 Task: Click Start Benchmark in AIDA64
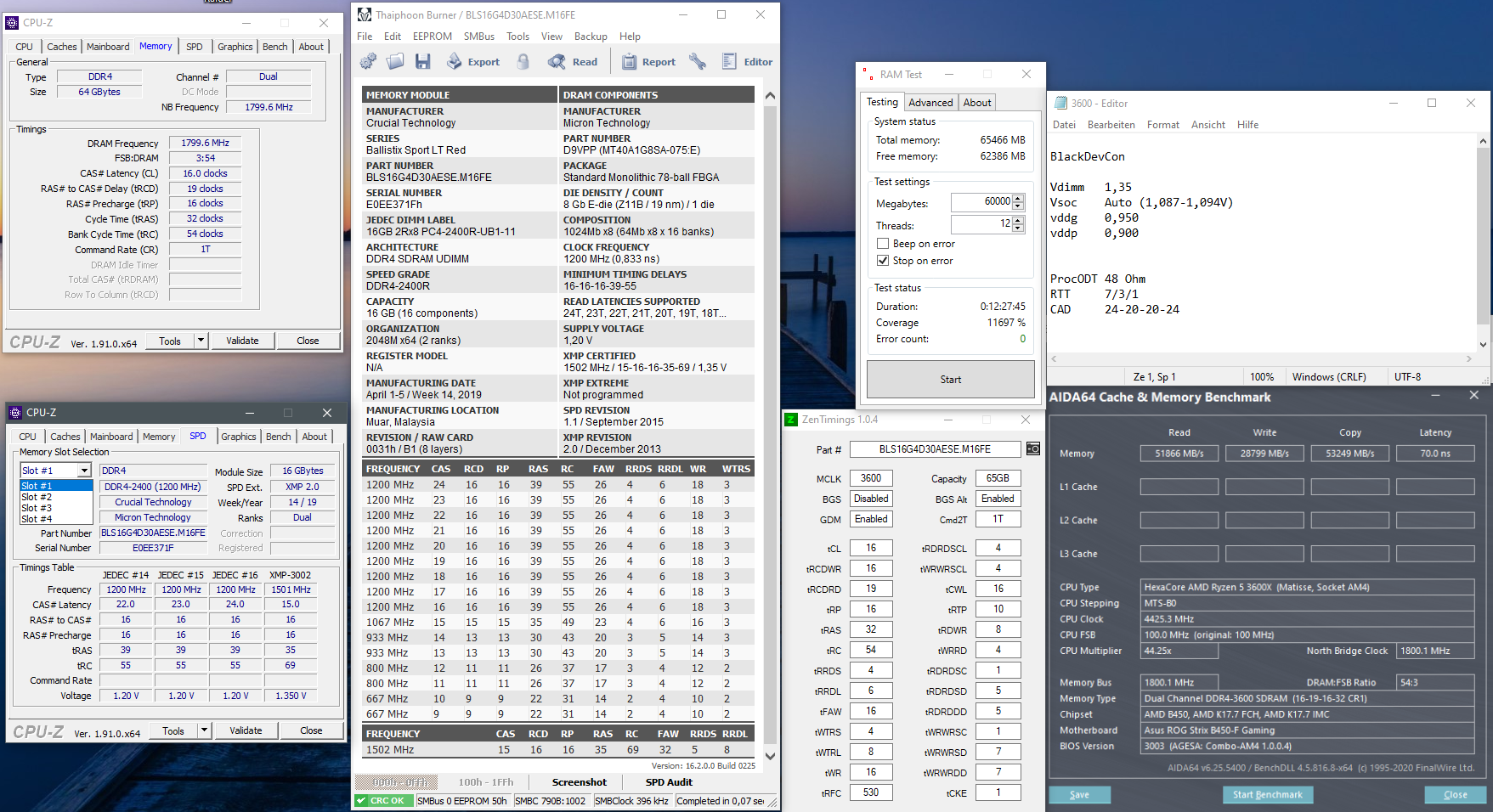(1268, 795)
